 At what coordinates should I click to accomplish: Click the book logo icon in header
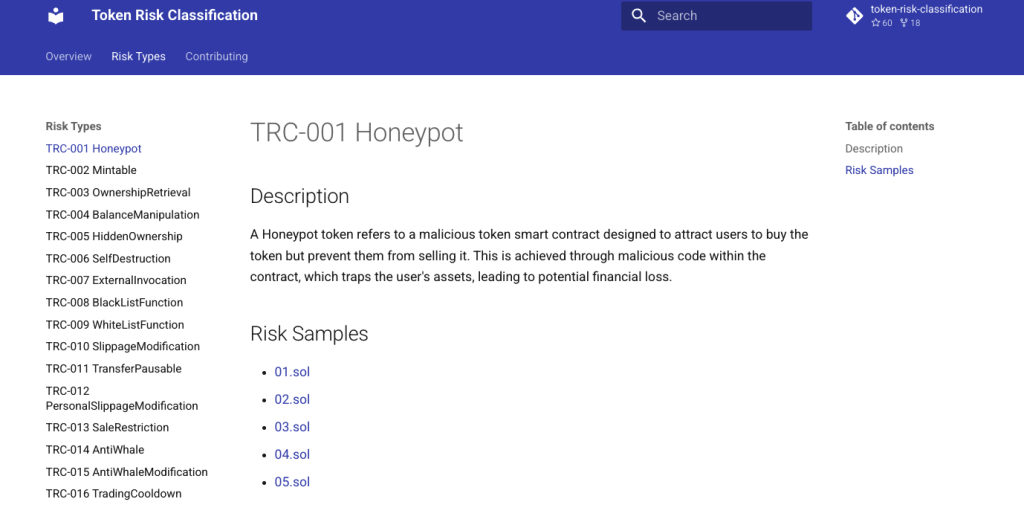coord(56,16)
